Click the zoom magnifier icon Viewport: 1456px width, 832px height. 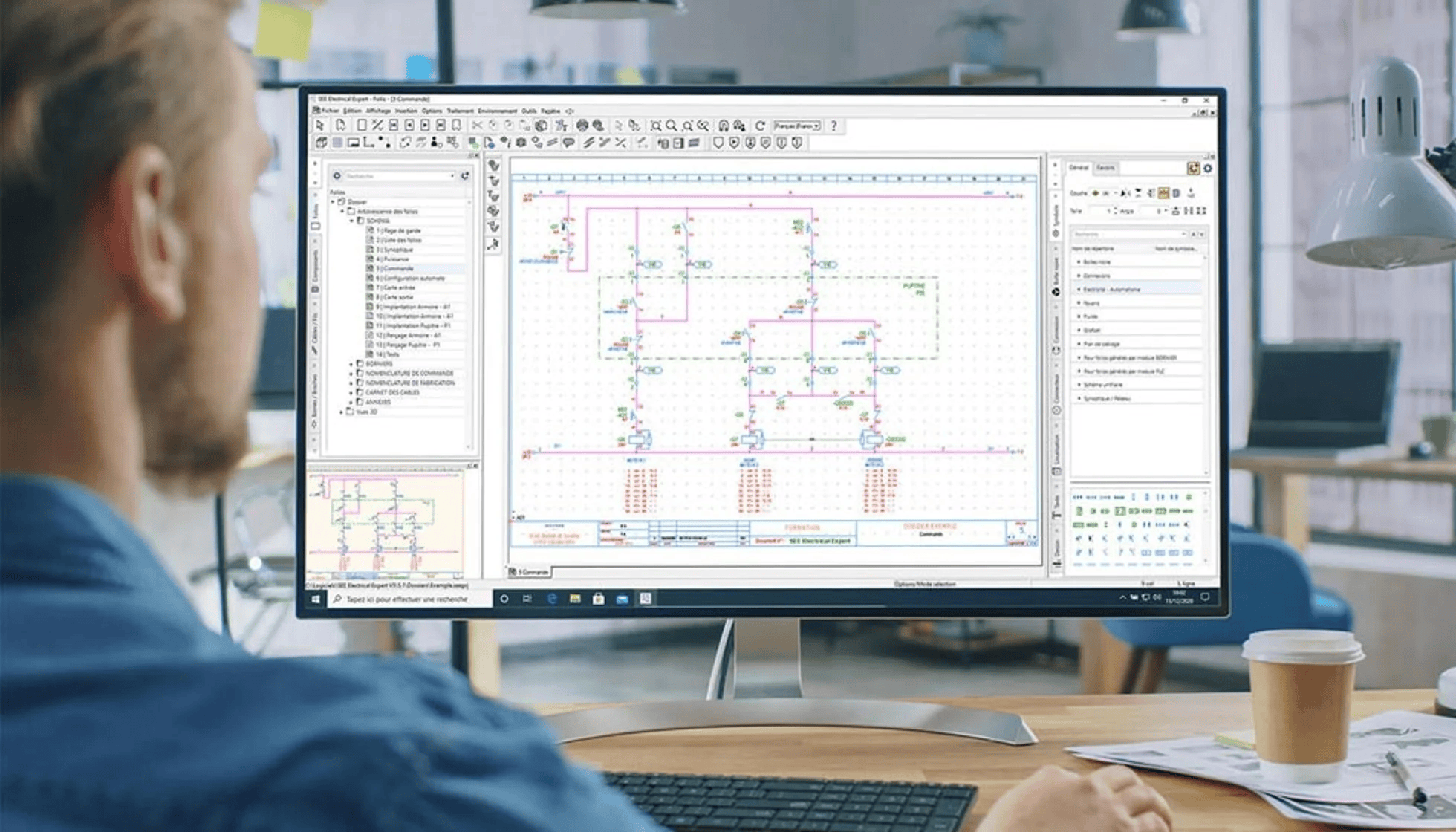(x=672, y=126)
